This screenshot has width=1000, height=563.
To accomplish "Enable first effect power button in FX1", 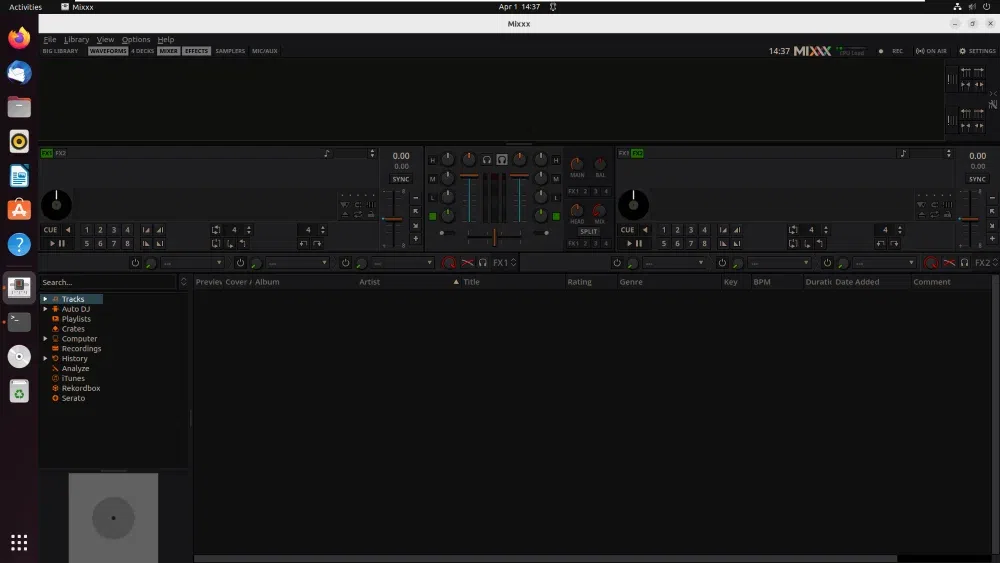I will coord(135,263).
